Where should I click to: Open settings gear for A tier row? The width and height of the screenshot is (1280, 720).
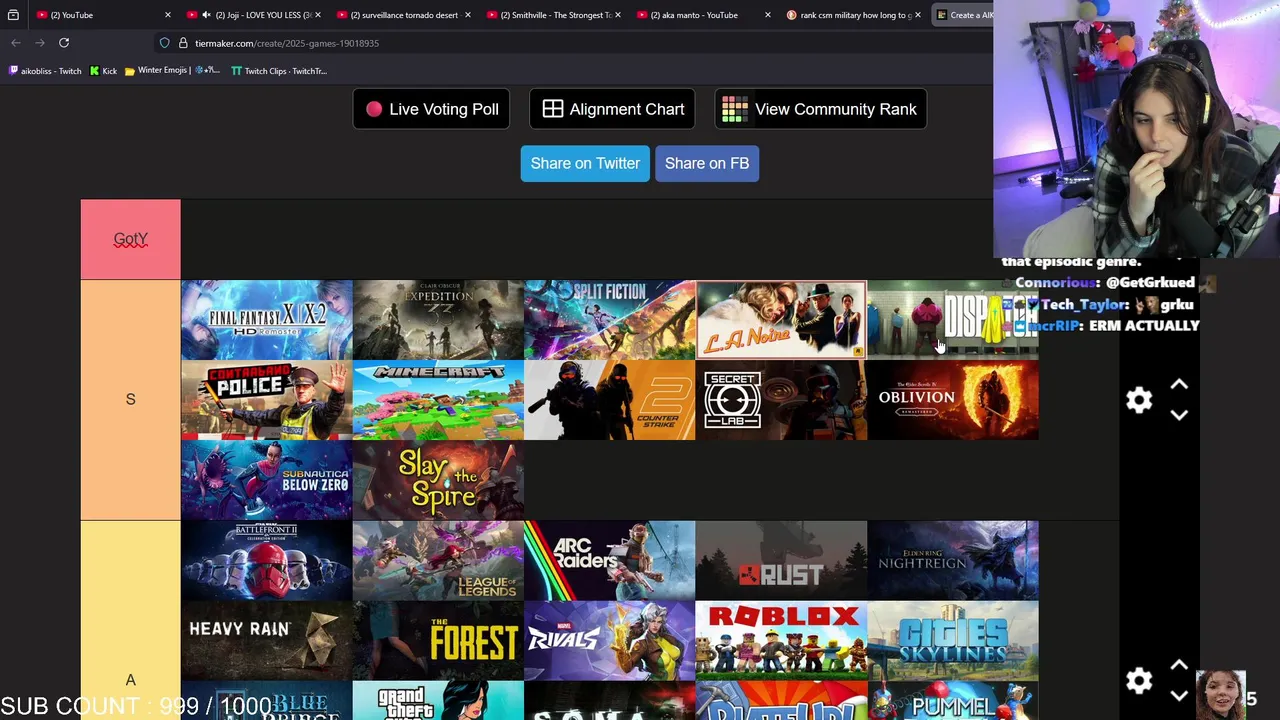(x=1139, y=681)
